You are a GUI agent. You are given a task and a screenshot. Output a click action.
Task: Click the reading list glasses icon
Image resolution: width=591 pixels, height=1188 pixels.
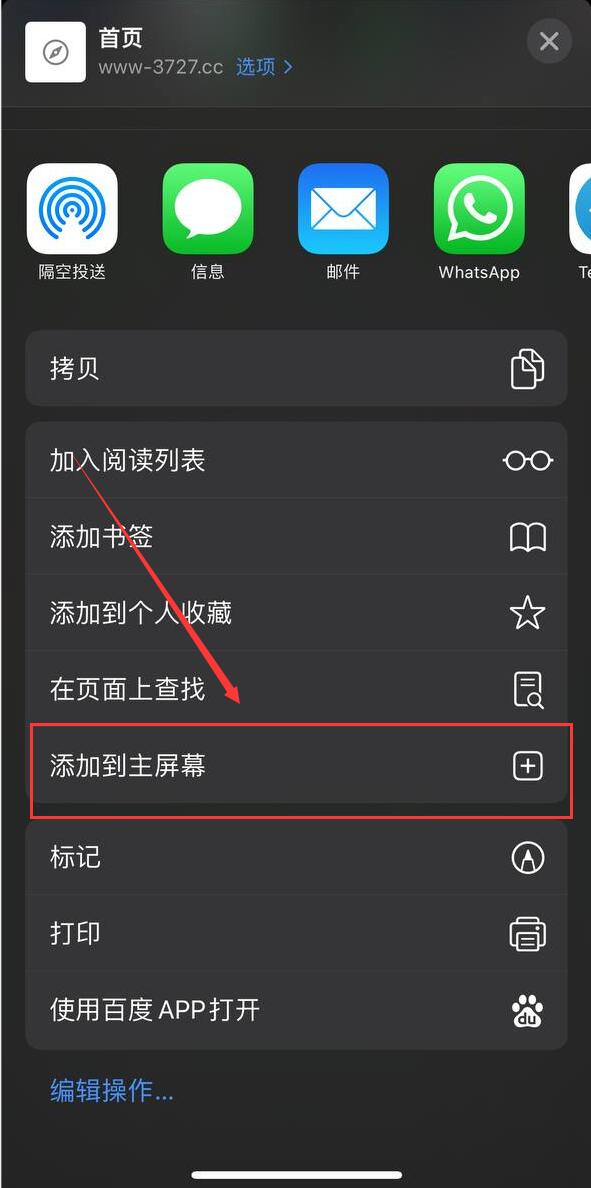pyautogui.click(x=527, y=460)
